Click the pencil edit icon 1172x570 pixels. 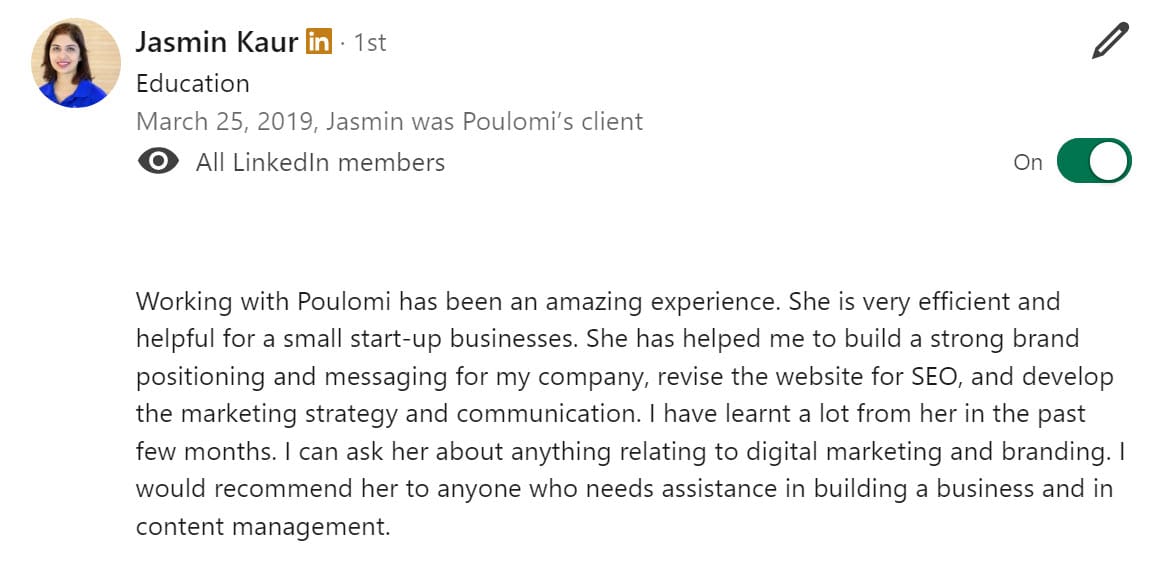(x=1110, y=40)
